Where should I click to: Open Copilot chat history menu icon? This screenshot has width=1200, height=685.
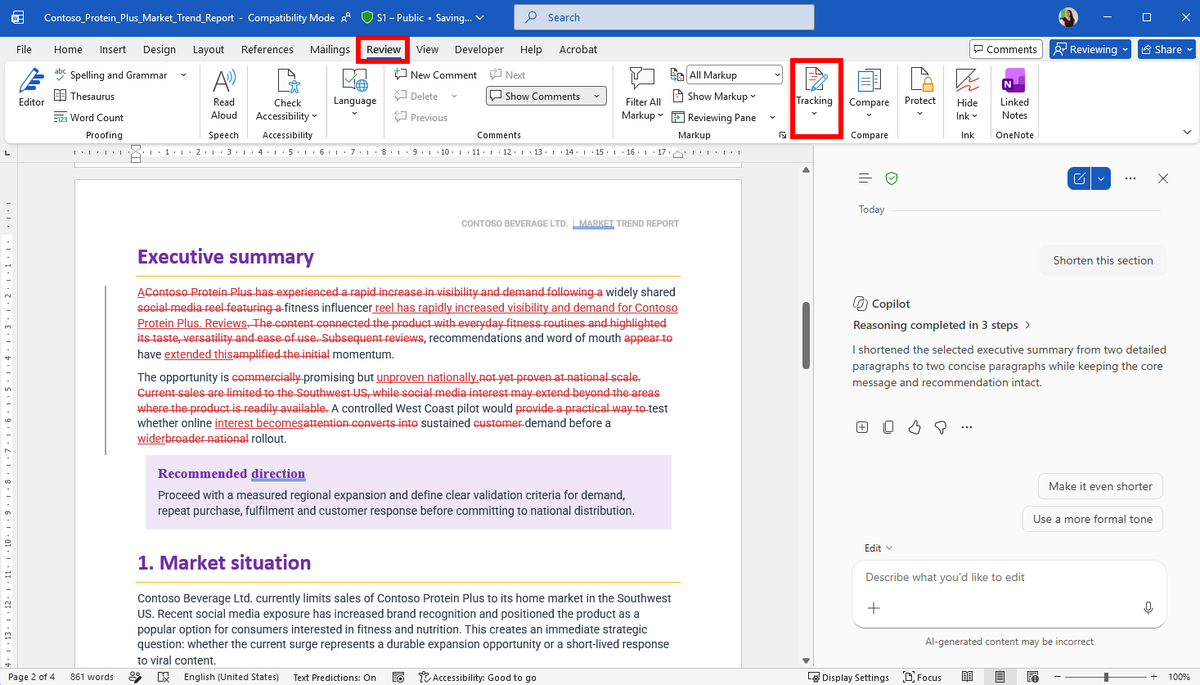click(x=865, y=178)
